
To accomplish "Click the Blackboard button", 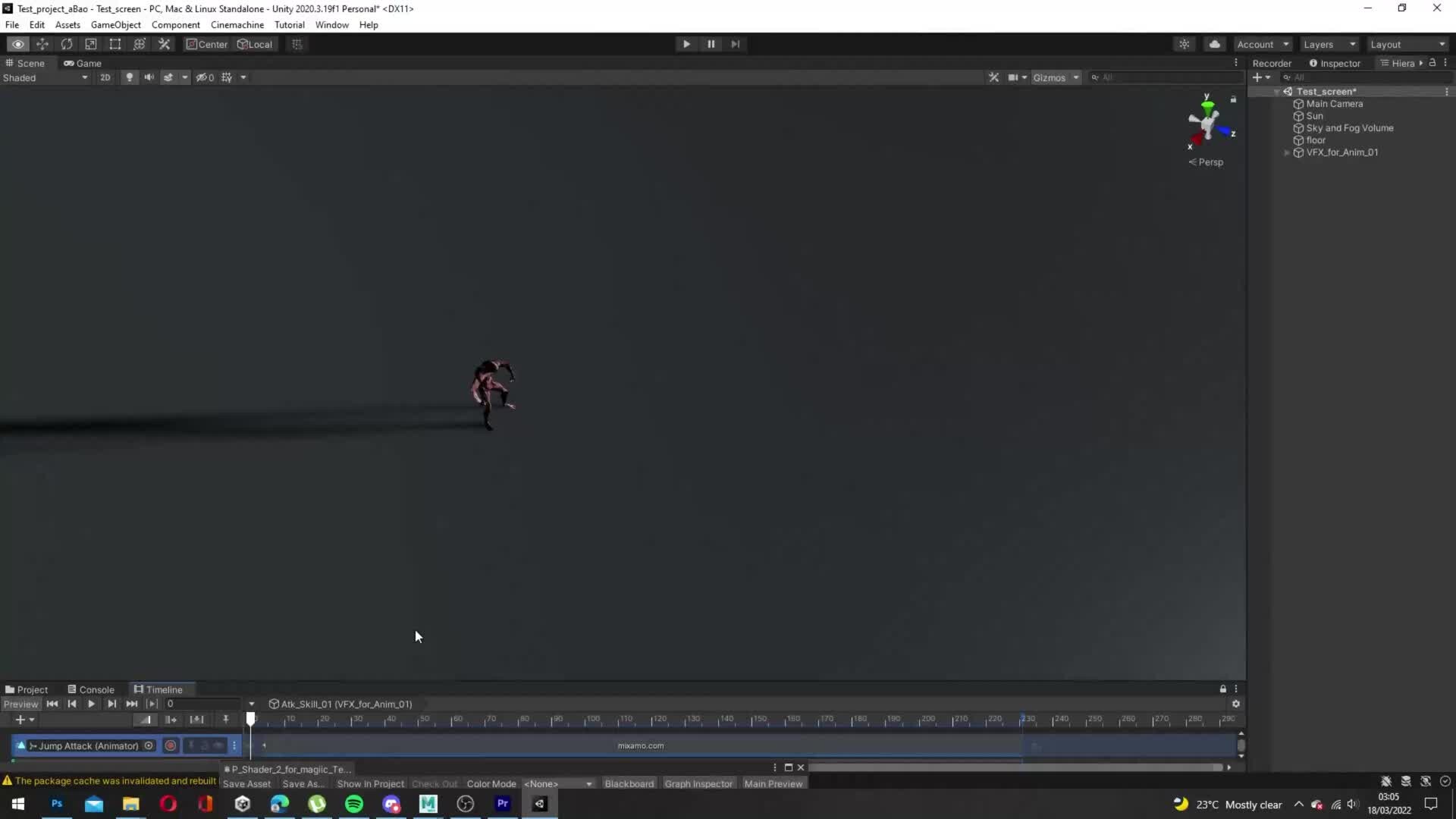I will click(x=629, y=784).
